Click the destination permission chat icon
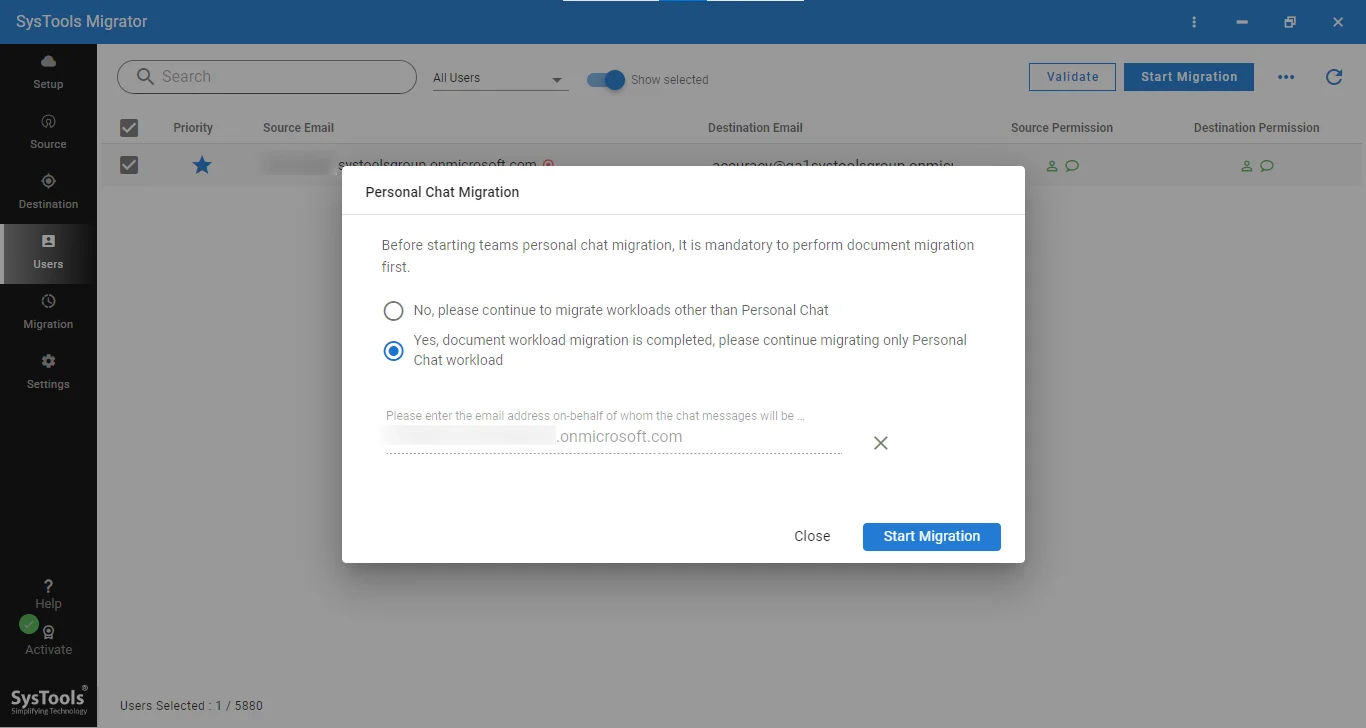 1267,166
